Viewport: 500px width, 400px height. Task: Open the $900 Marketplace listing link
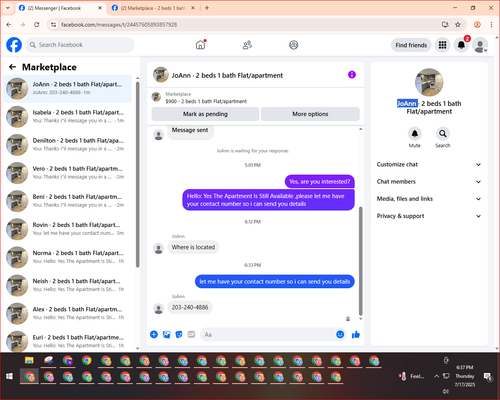coord(206,101)
